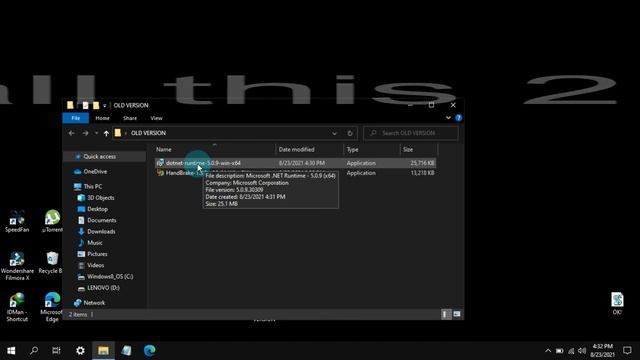The height and width of the screenshot is (360, 640).
Task: Open Task View on taskbar
Action: point(56,350)
